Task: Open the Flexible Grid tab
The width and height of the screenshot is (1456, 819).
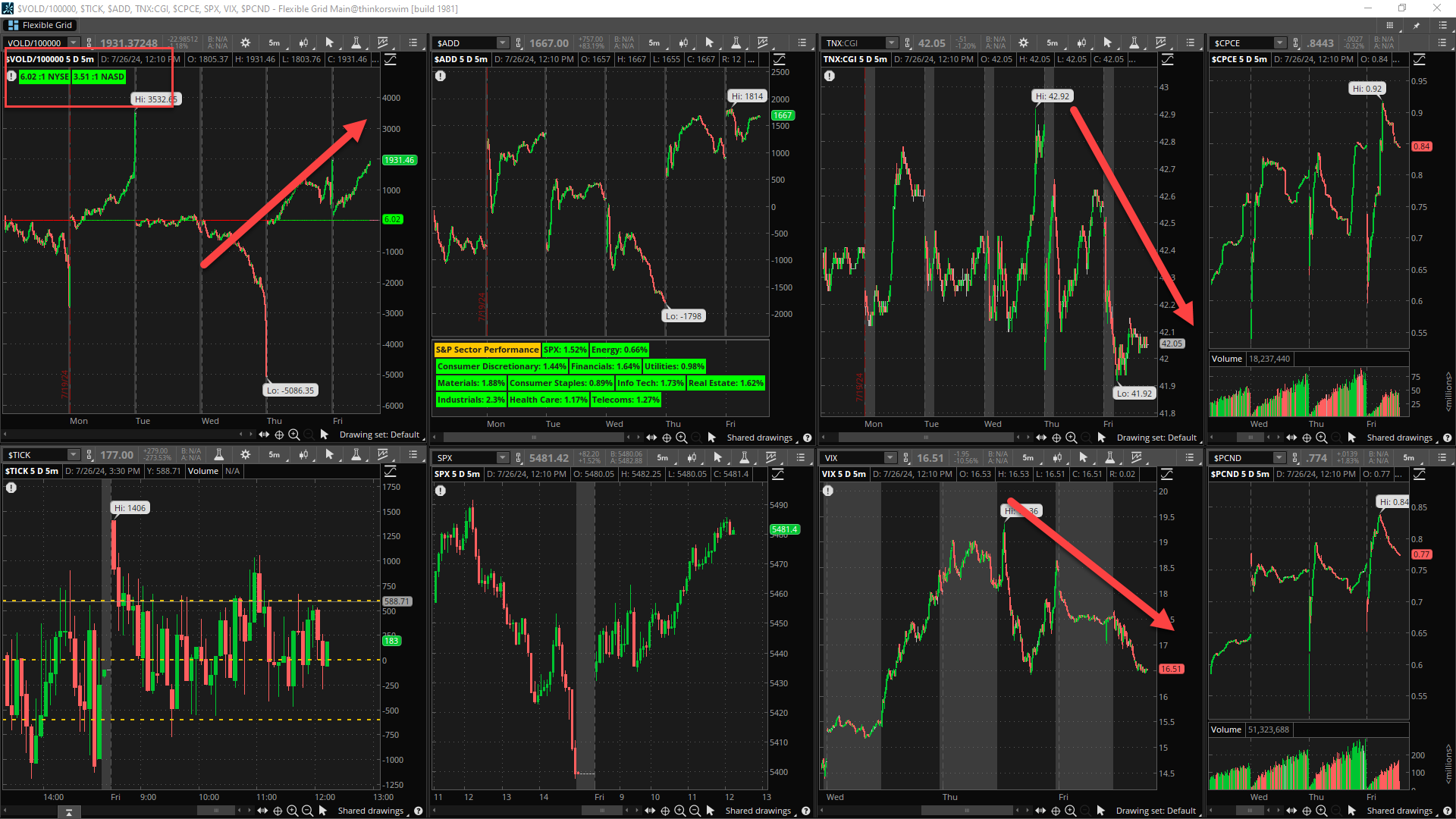Action: click(x=39, y=25)
